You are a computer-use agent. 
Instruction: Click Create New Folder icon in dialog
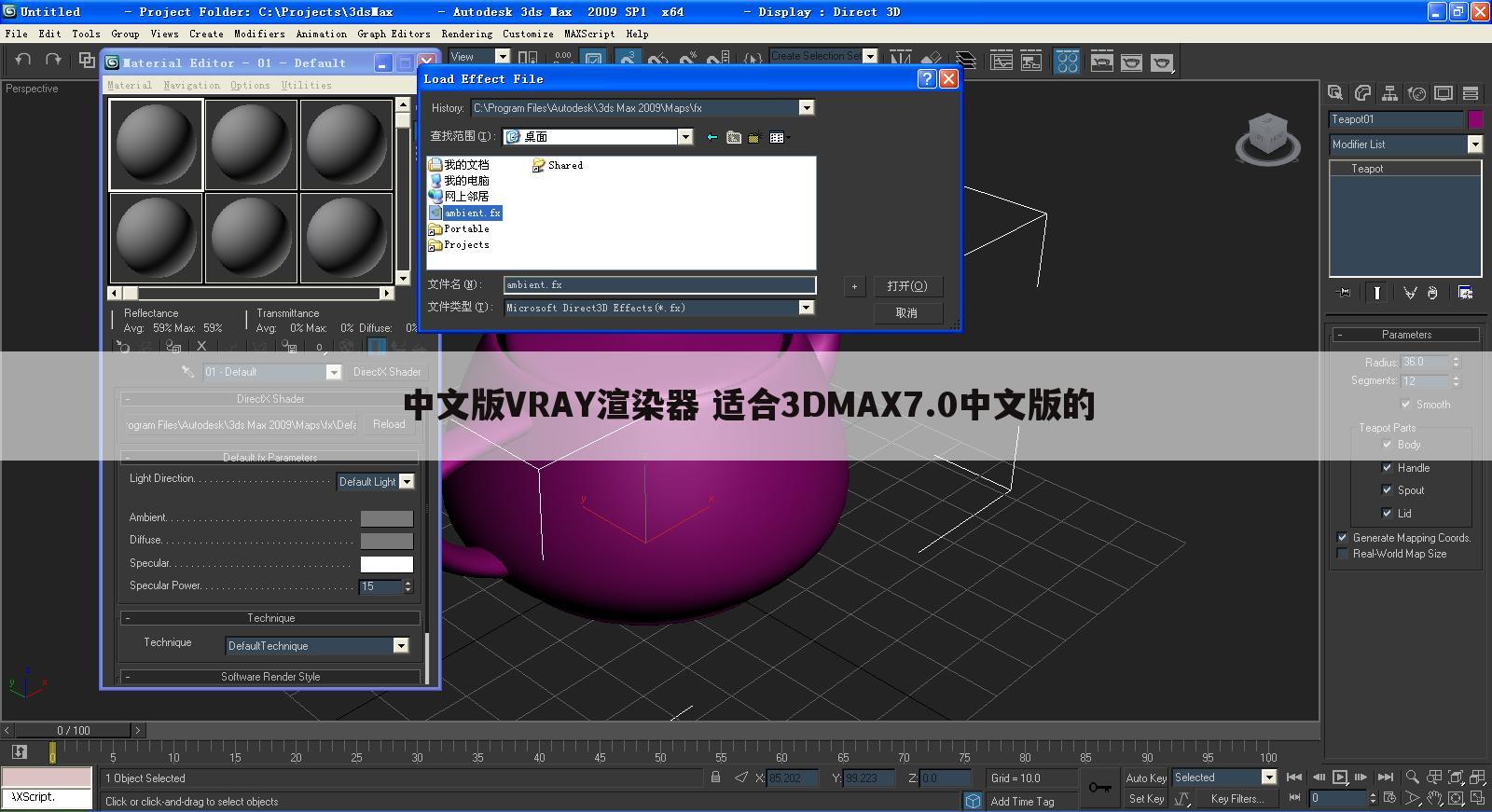coord(754,137)
